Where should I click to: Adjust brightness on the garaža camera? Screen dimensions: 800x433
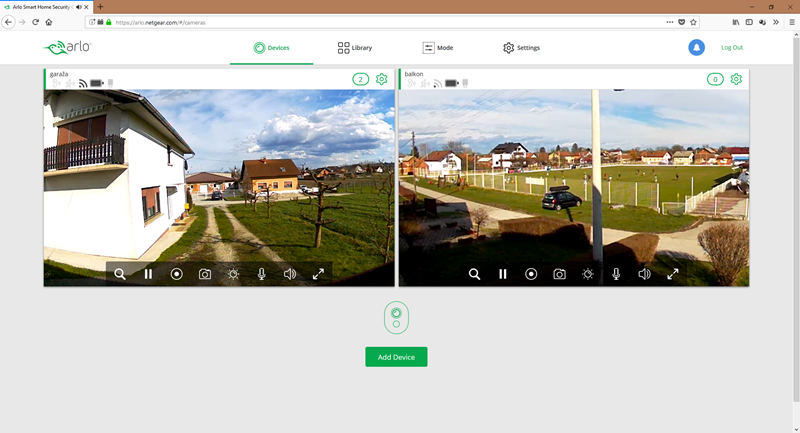point(233,274)
